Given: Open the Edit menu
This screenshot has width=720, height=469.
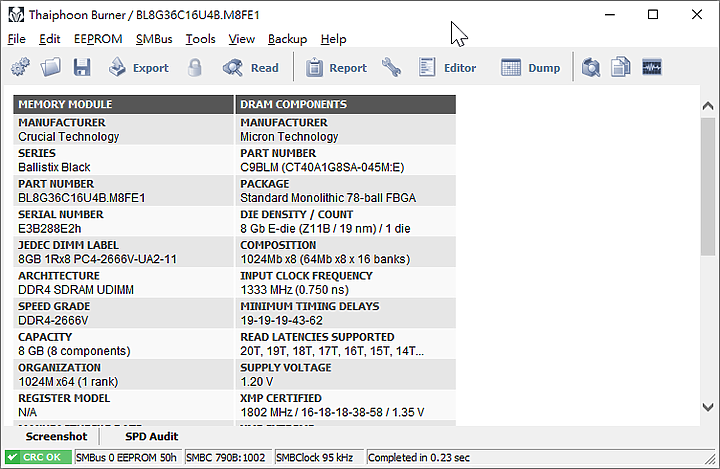Looking at the screenshot, I should click(x=50, y=39).
